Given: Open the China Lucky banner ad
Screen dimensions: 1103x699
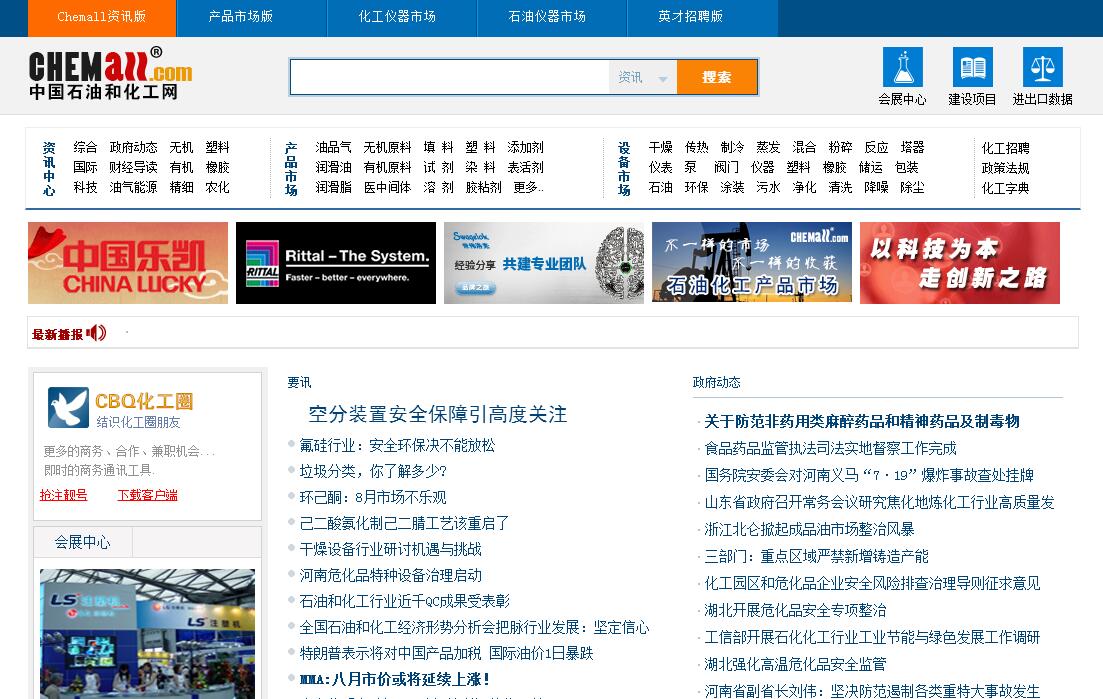Looking at the screenshot, I should [x=128, y=263].
